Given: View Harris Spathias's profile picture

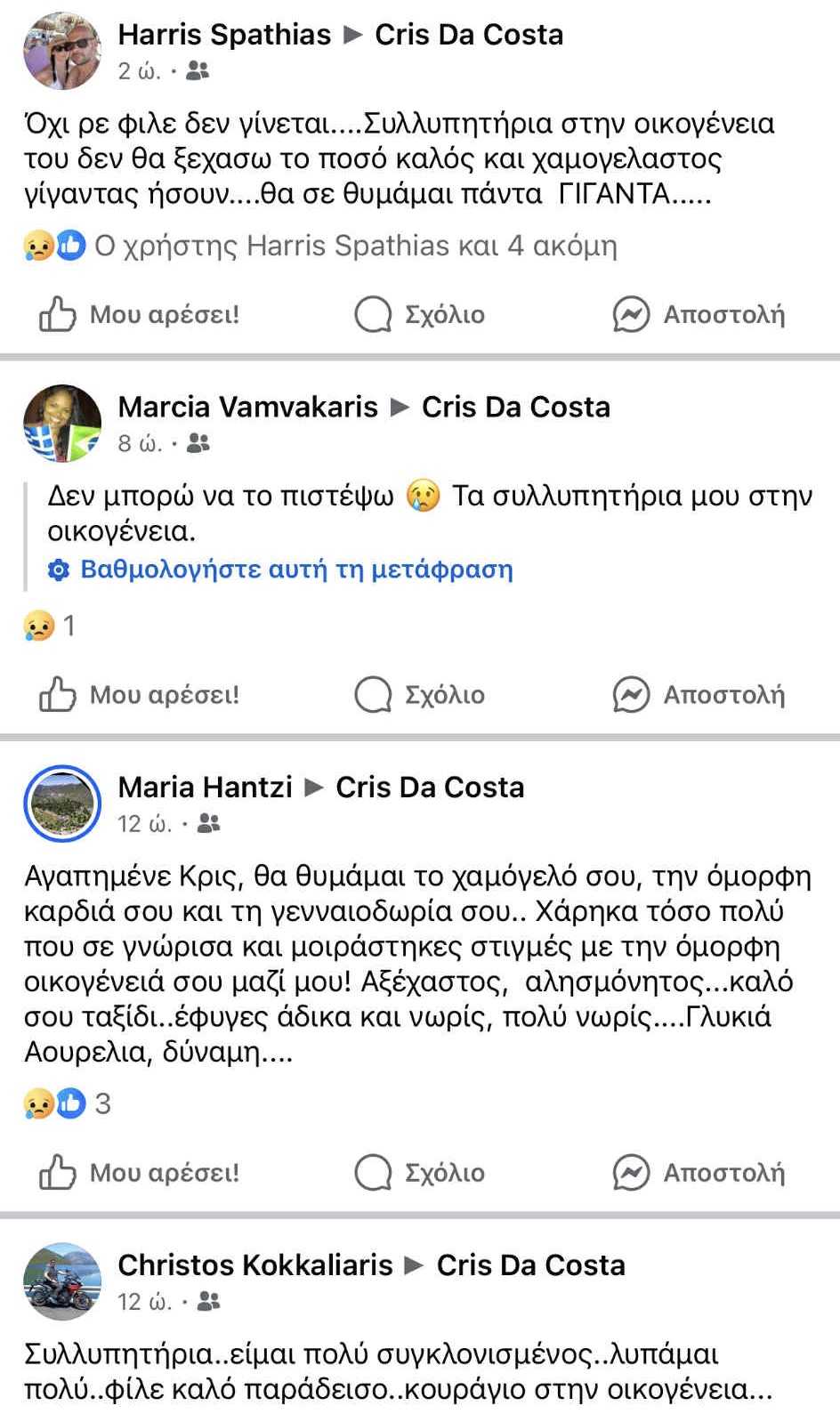Looking at the screenshot, I should [62, 51].
